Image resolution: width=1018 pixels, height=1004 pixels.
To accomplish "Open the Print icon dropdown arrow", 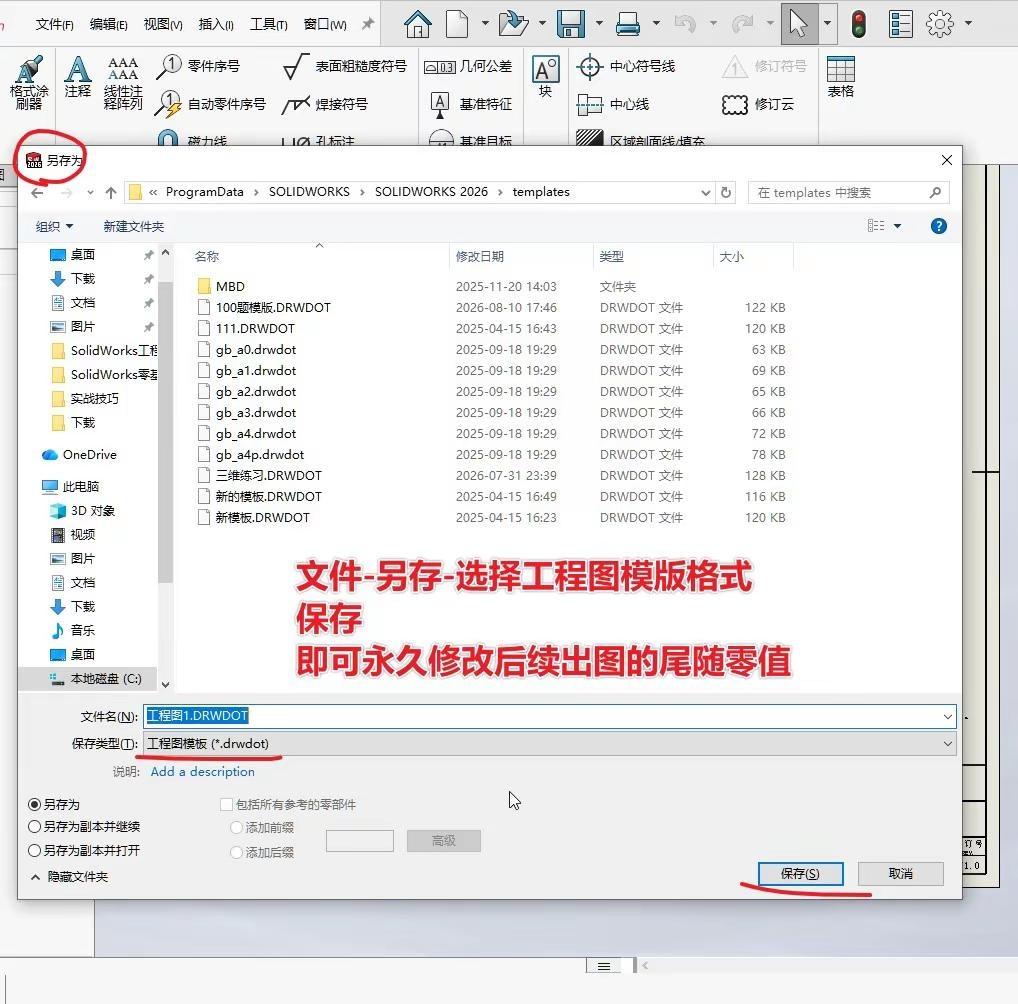I will click(656, 24).
